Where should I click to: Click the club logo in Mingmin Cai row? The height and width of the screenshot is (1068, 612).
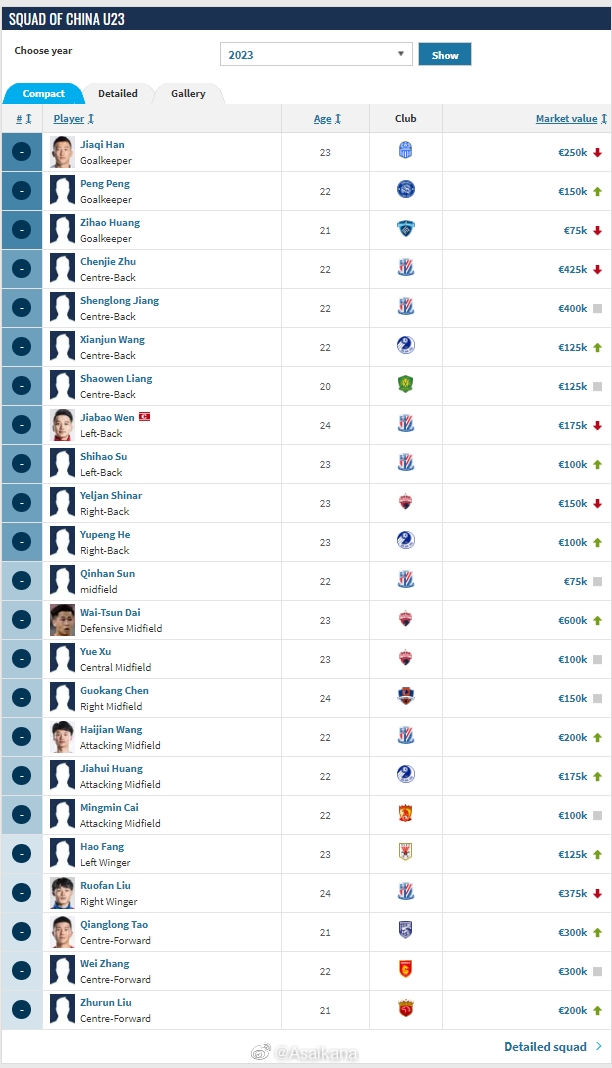[x=405, y=814]
